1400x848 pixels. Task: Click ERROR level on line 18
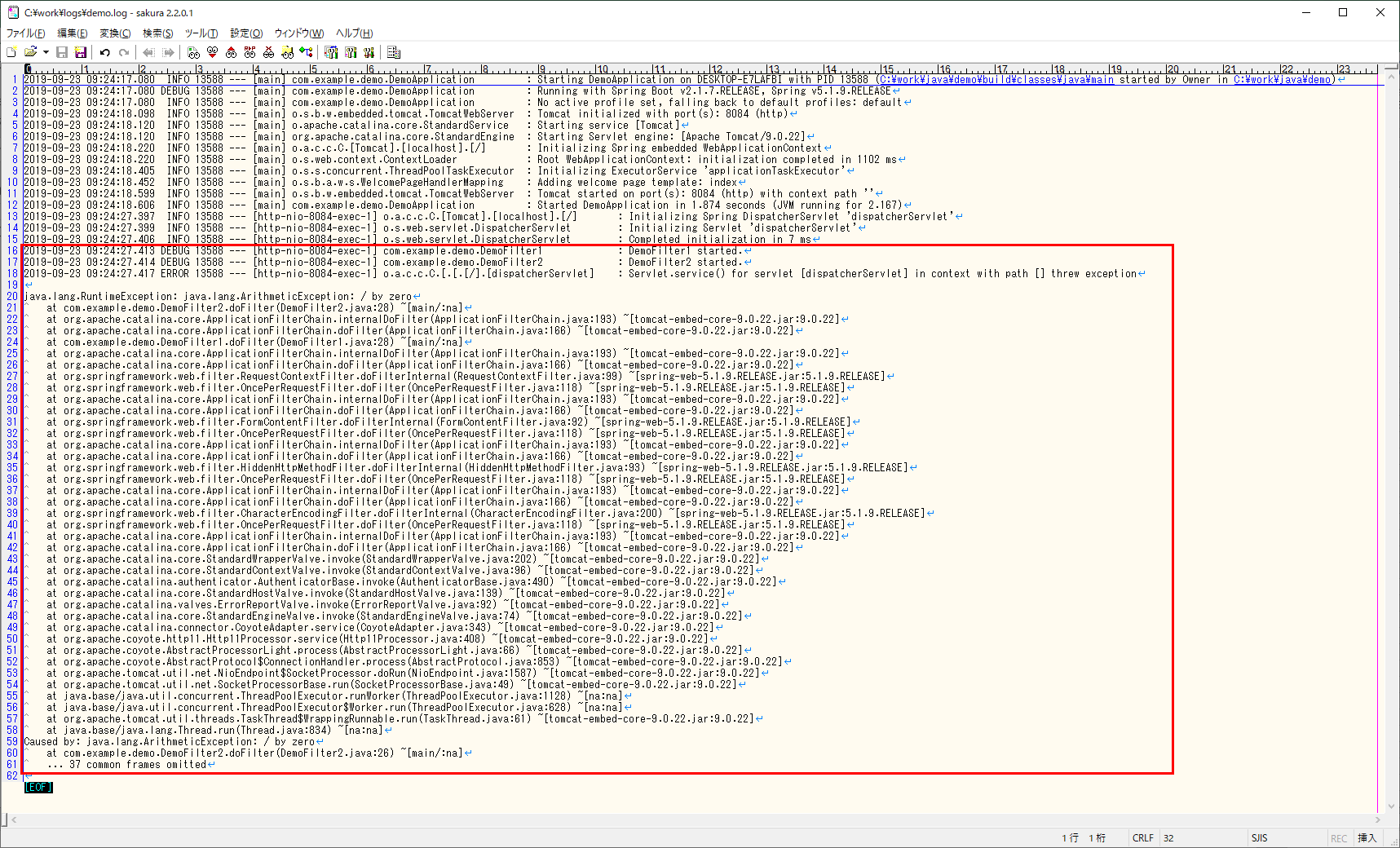tap(174, 274)
